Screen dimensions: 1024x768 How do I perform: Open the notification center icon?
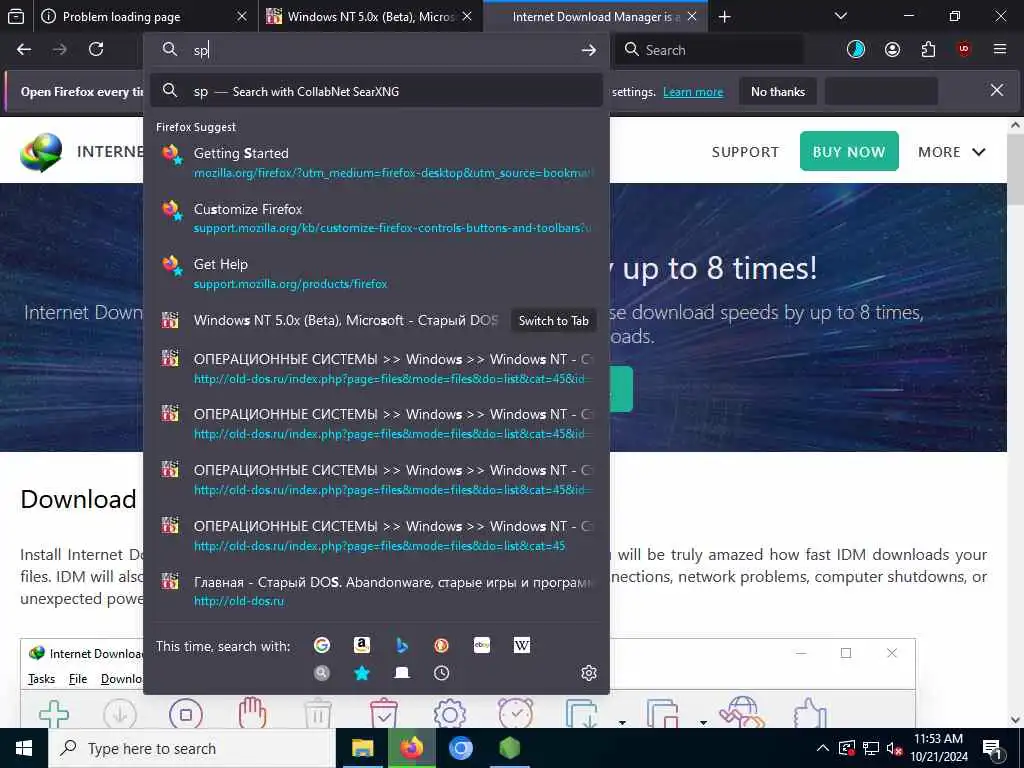point(992,749)
